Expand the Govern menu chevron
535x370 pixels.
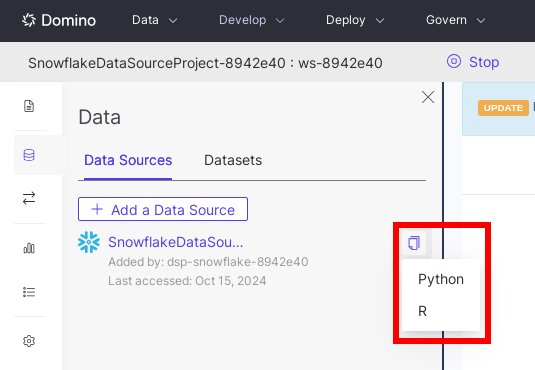(x=481, y=21)
